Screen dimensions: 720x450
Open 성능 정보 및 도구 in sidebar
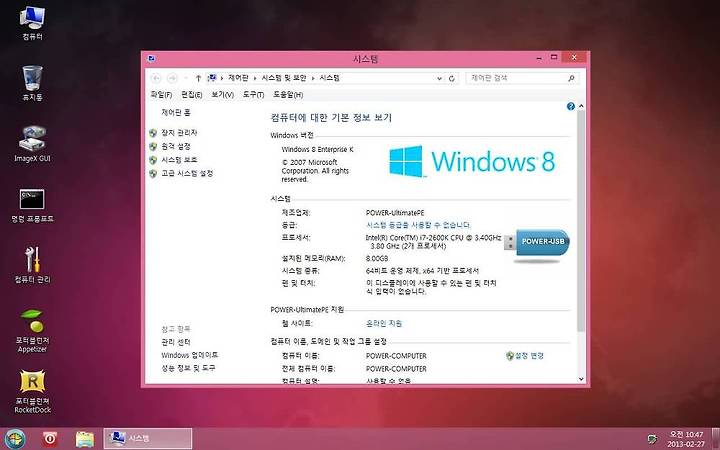click(188, 368)
